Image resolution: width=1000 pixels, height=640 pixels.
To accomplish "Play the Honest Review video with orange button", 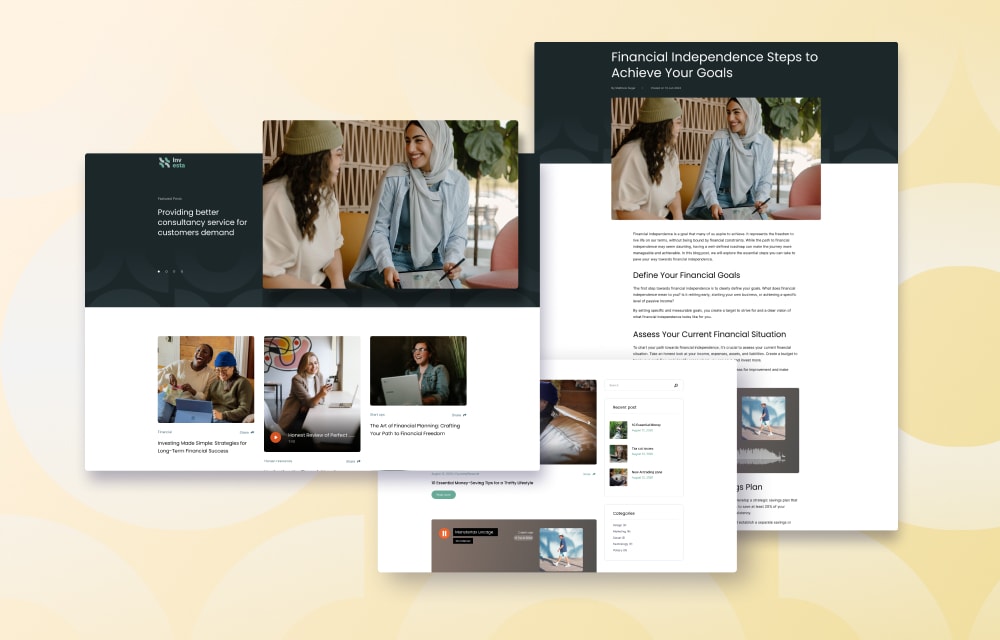I will point(276,437).
